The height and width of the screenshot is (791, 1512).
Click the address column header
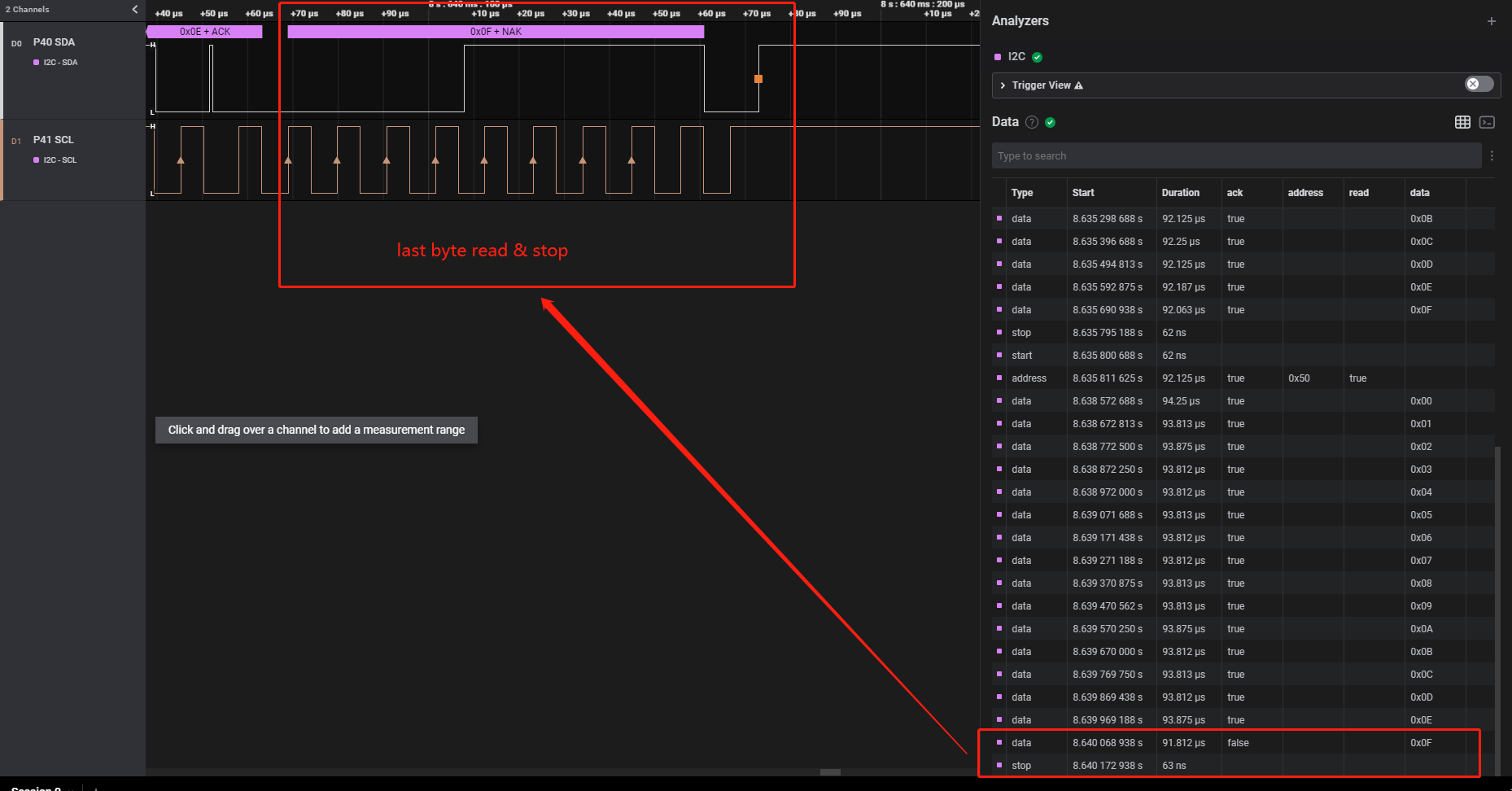pos(1305,193)
